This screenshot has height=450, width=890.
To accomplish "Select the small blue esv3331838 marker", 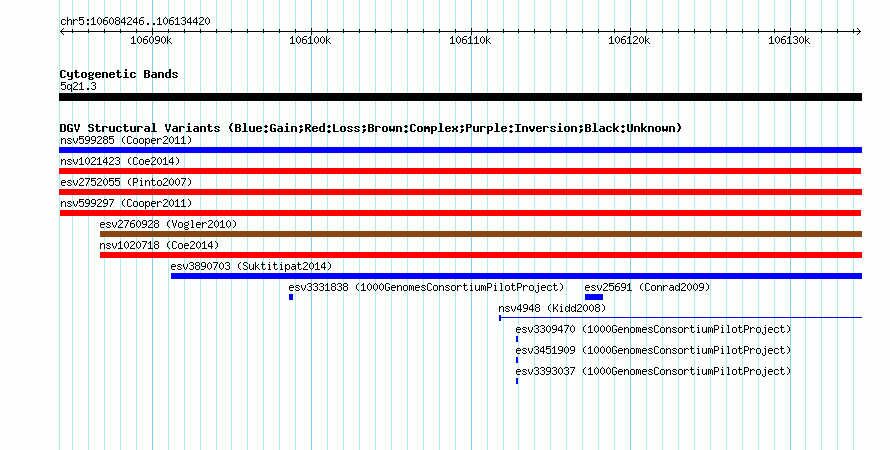I will pos(291,297).
